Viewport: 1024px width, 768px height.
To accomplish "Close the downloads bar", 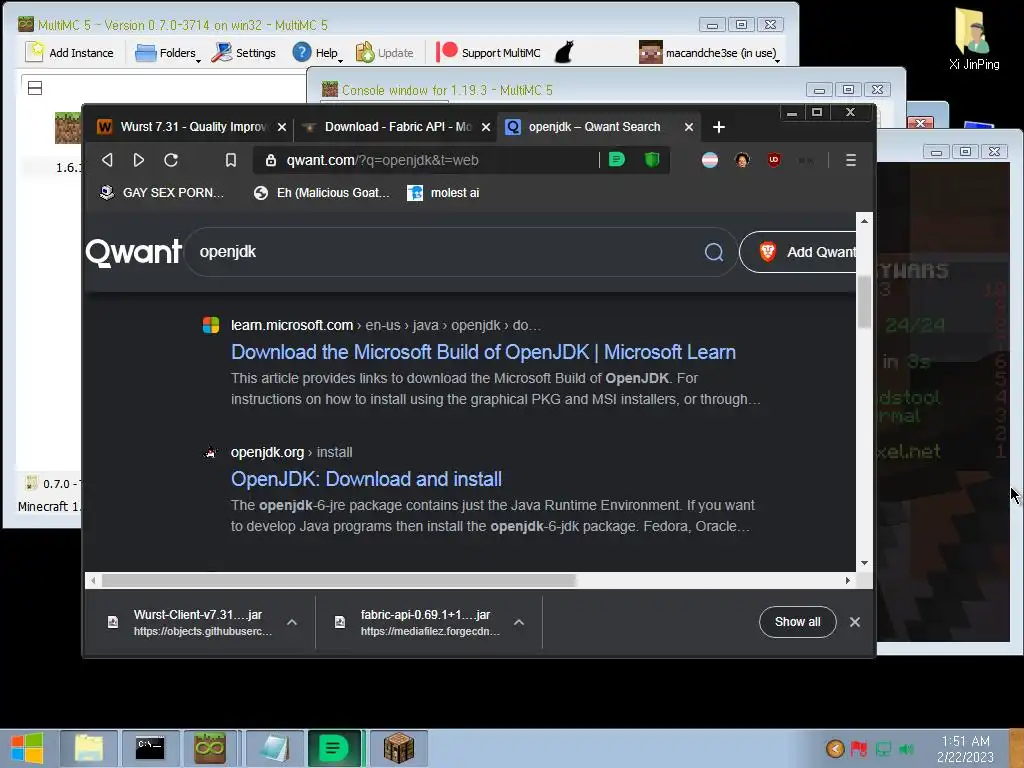I will [x=854, y=622].
